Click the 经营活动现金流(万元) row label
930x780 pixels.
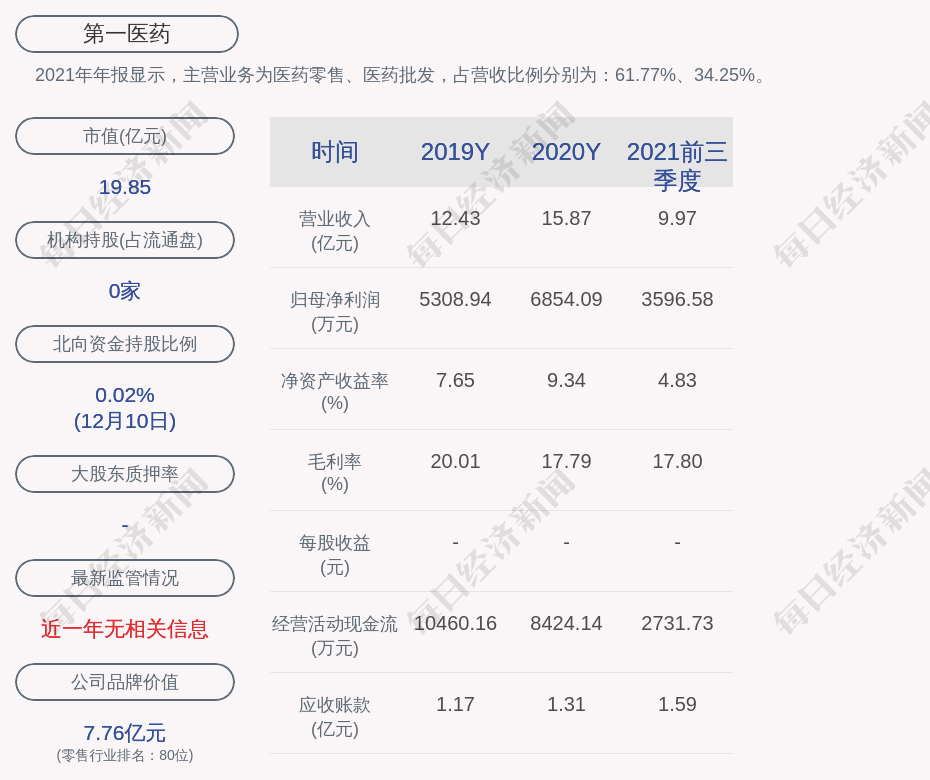click(335, 635)
